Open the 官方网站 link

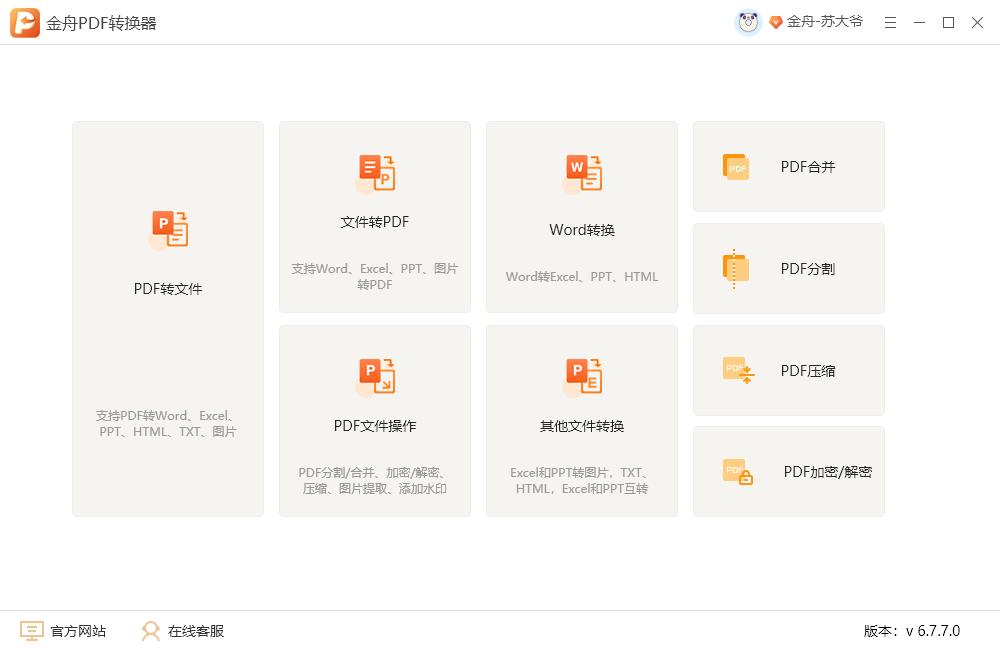(78, 631)
